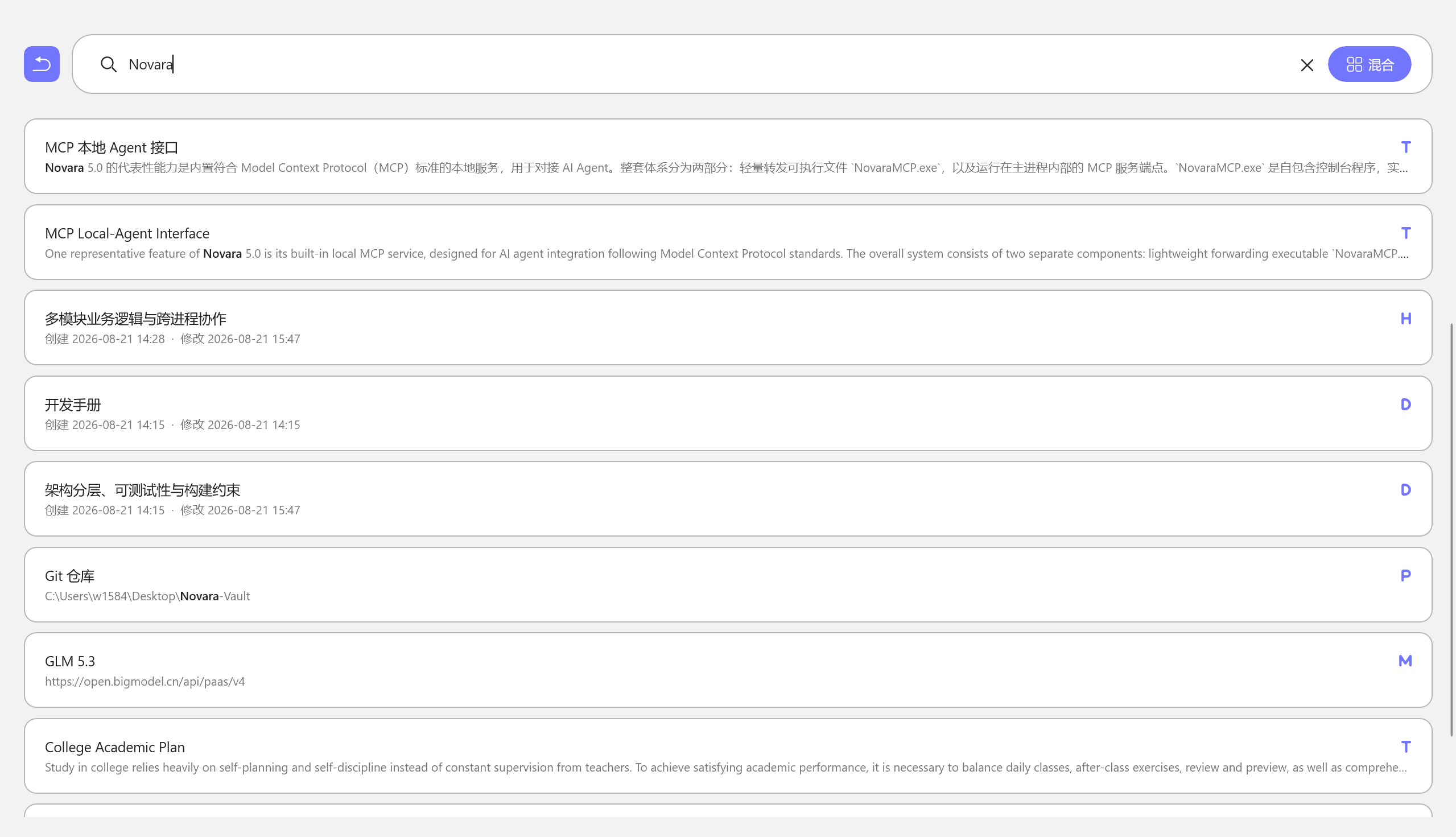Click the T badge on MCP 本地 Agent 接口
The height and width of the screenshot is (837, 1456).
point(1405,147)
